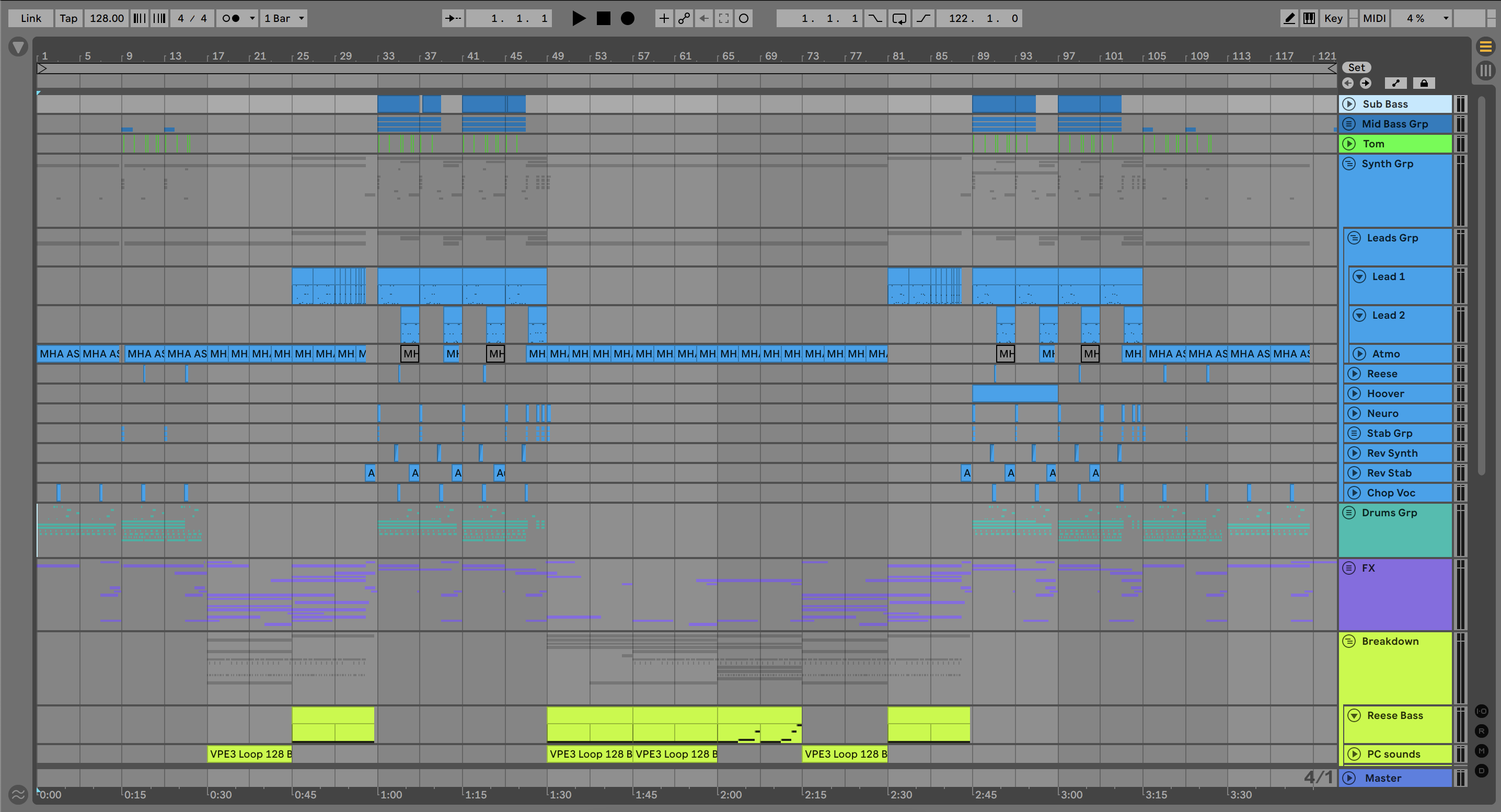Click the 128.00 tempo field

point(107,19)
